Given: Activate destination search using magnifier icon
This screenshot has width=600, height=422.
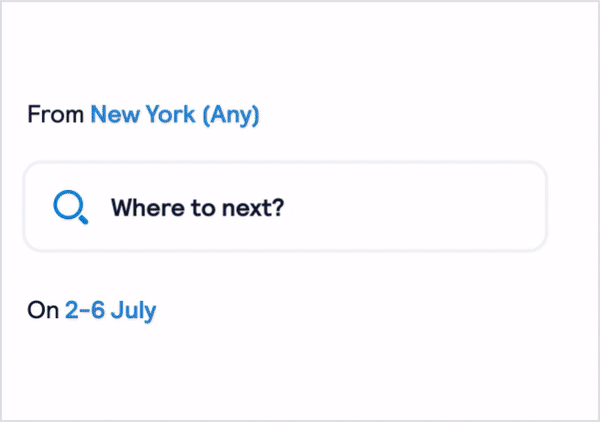Looking at the screenshot, I should click(x=71, y=207).
